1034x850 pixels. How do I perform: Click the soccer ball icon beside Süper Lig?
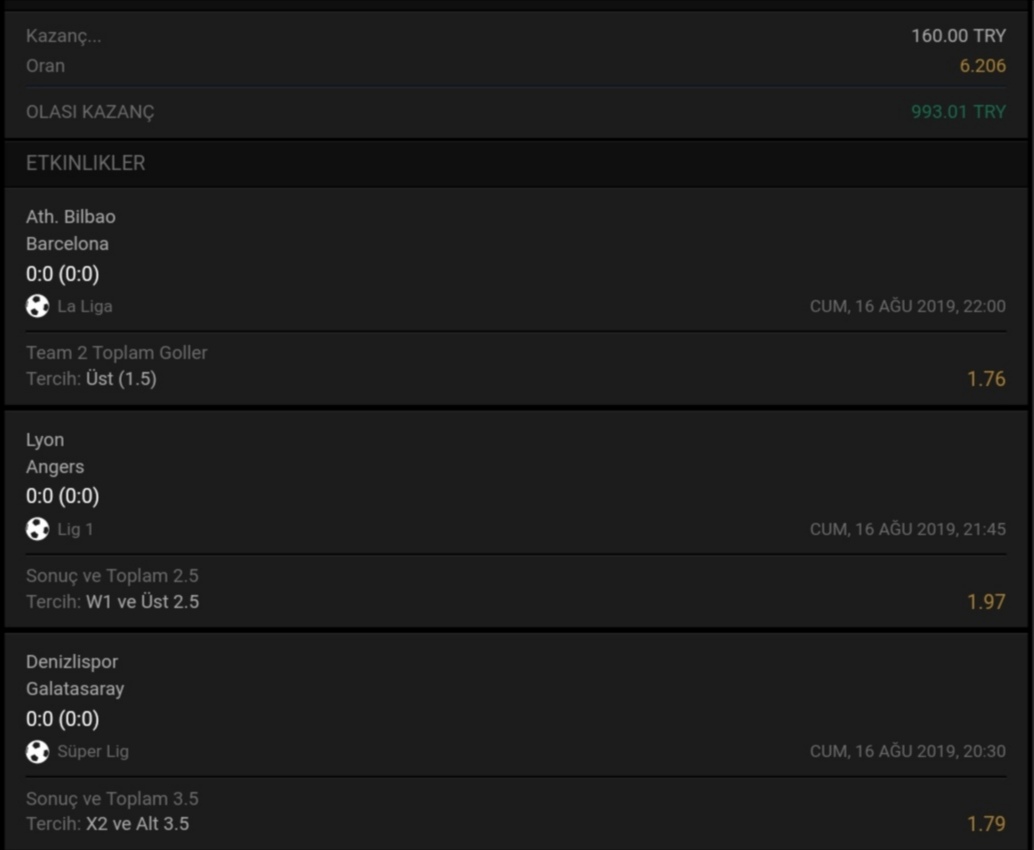(38, 751)
